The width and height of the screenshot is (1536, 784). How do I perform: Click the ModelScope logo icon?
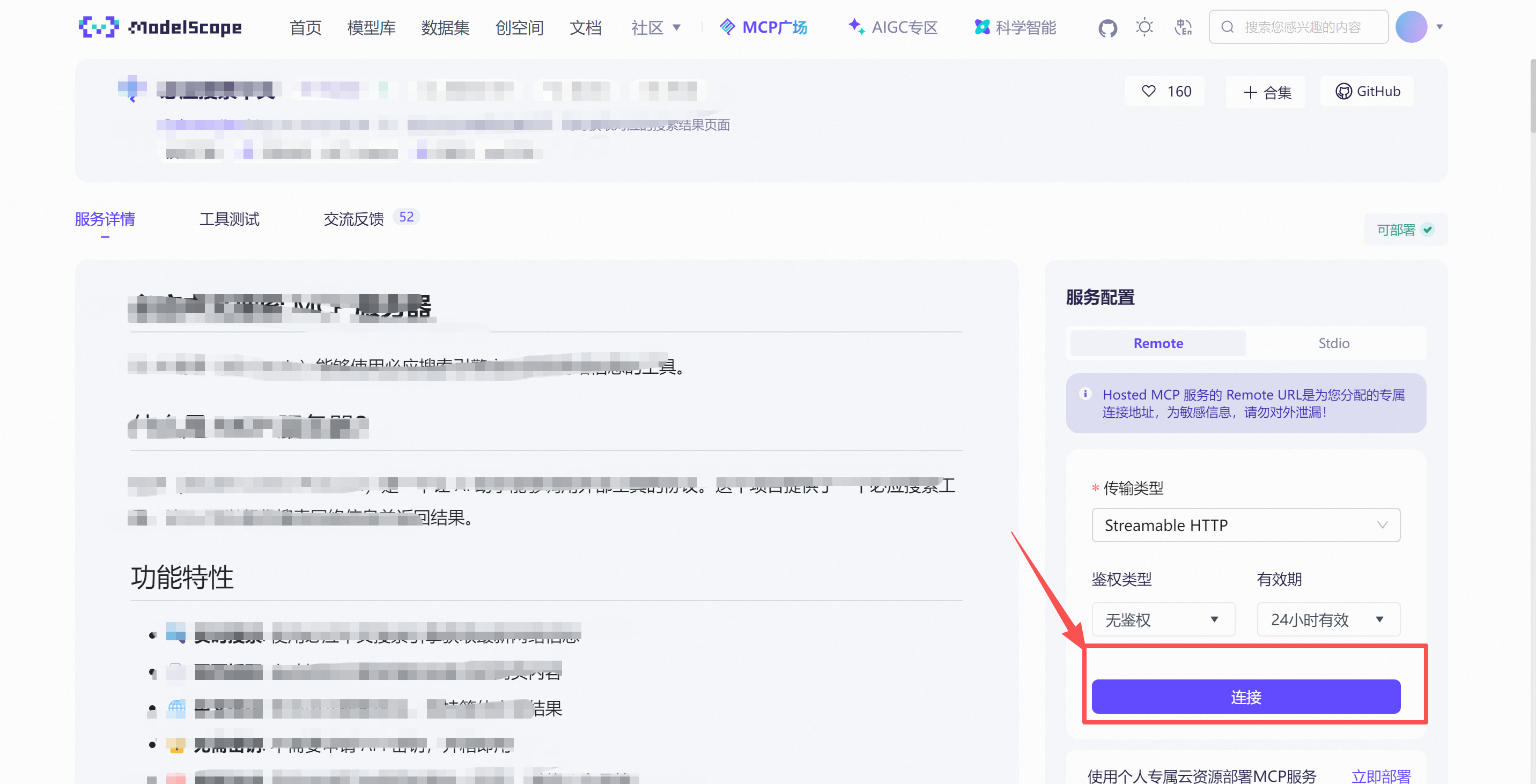(99, 26)
